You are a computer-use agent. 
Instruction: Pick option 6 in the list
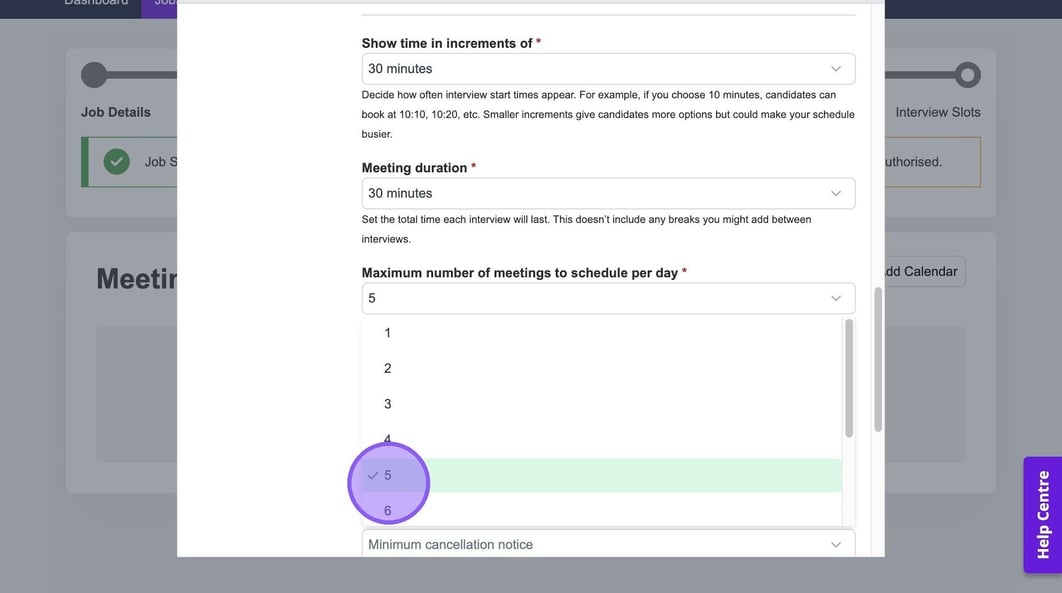click(388, 511)
